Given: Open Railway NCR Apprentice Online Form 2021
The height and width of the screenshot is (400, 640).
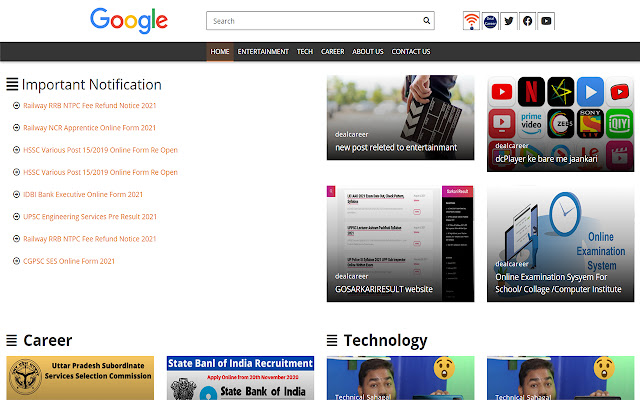Looking at the screenshot, I should coord(89,128).
